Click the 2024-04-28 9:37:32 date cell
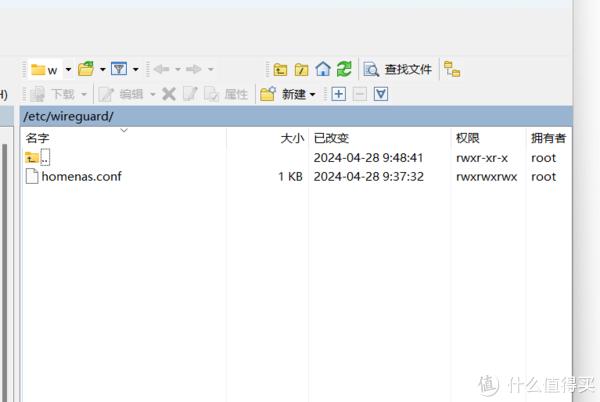Image resolution: width=600 pixels, height=402 pixels. click(368, 176)
